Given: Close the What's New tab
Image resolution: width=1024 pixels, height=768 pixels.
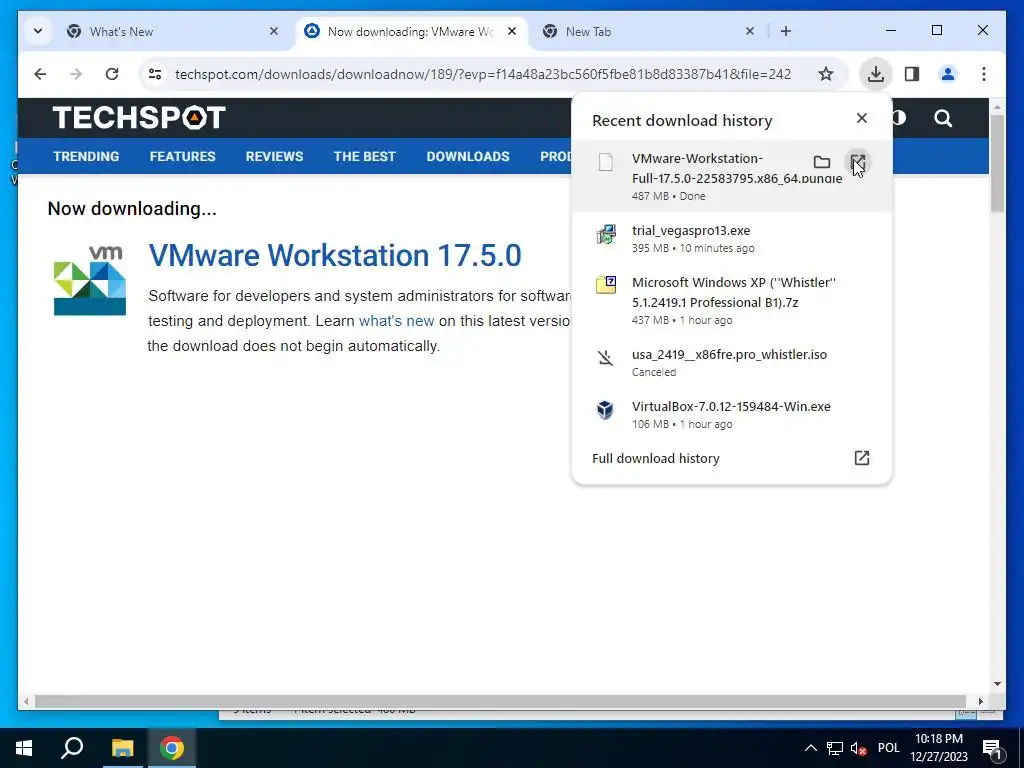Looking at the screenshot, I should coord(274,31).
